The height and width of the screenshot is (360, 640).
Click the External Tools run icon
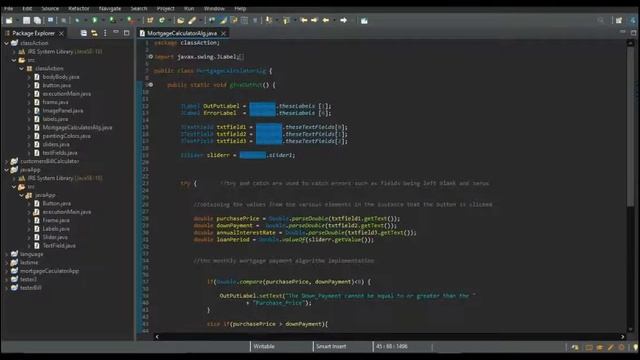coord(130,20)
